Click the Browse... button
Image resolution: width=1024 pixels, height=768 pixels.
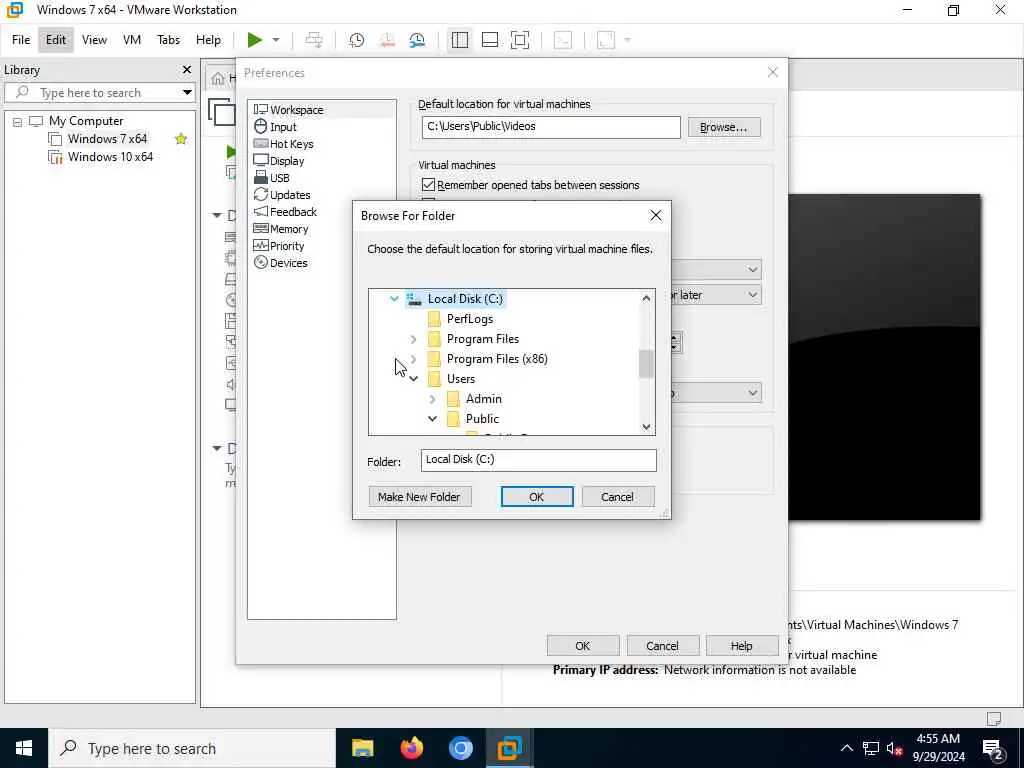pos(724,127)
